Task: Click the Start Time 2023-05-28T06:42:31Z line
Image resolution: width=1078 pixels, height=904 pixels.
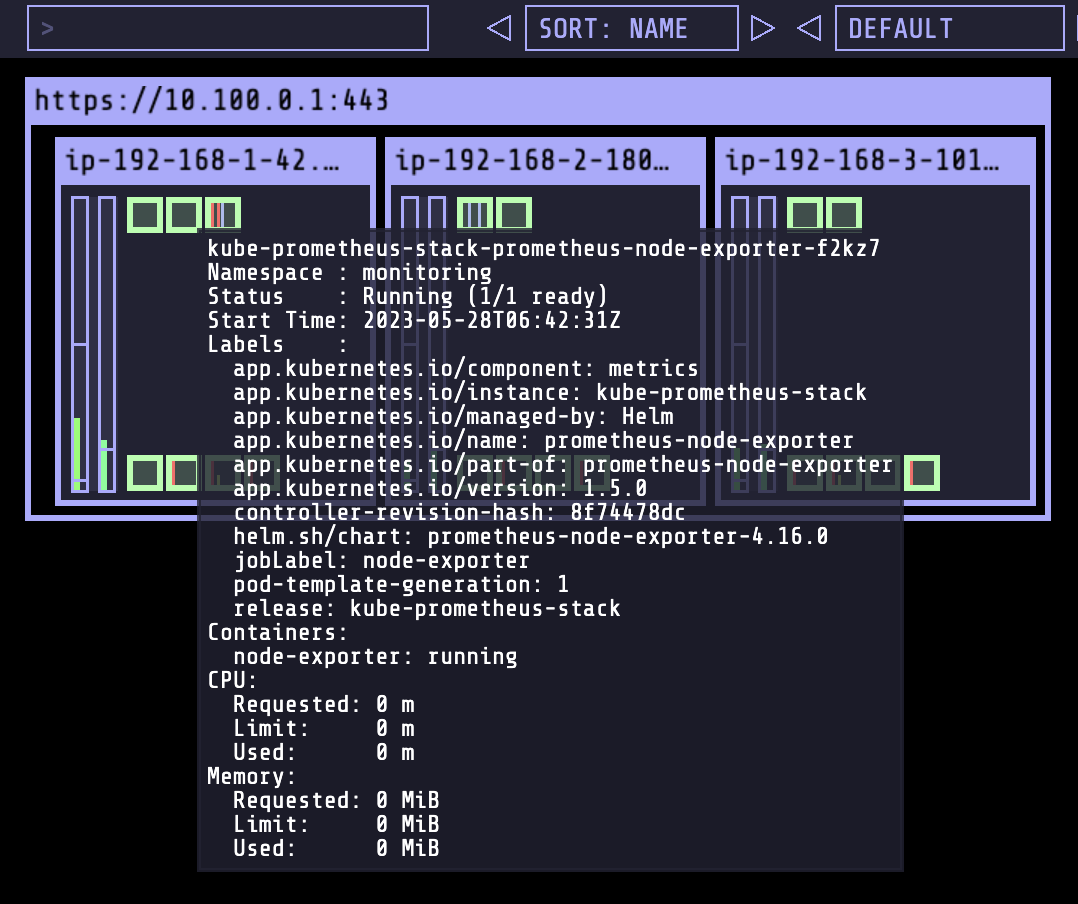Action: pyautogui.click(x=415, y=320)
